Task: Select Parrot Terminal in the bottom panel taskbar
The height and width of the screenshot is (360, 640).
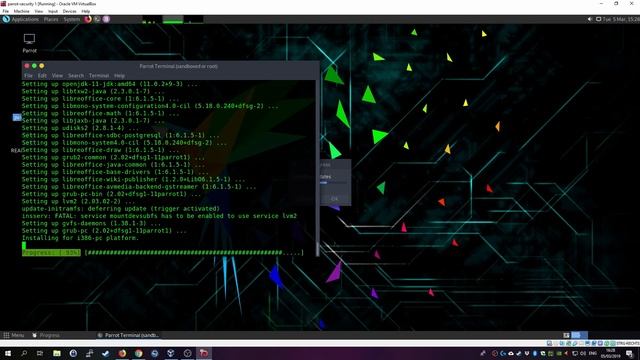Action: coord(129,335)
